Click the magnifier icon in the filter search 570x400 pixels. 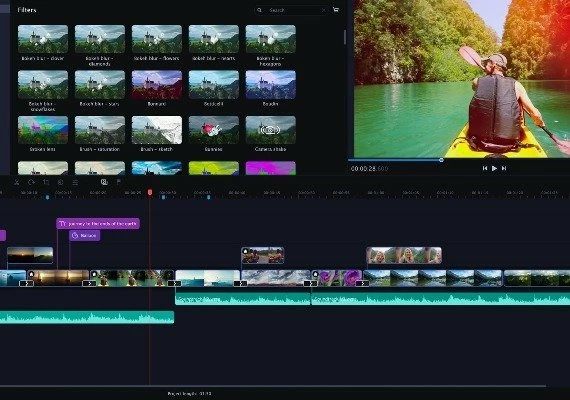pyautogui.click(x=259, y=10)
